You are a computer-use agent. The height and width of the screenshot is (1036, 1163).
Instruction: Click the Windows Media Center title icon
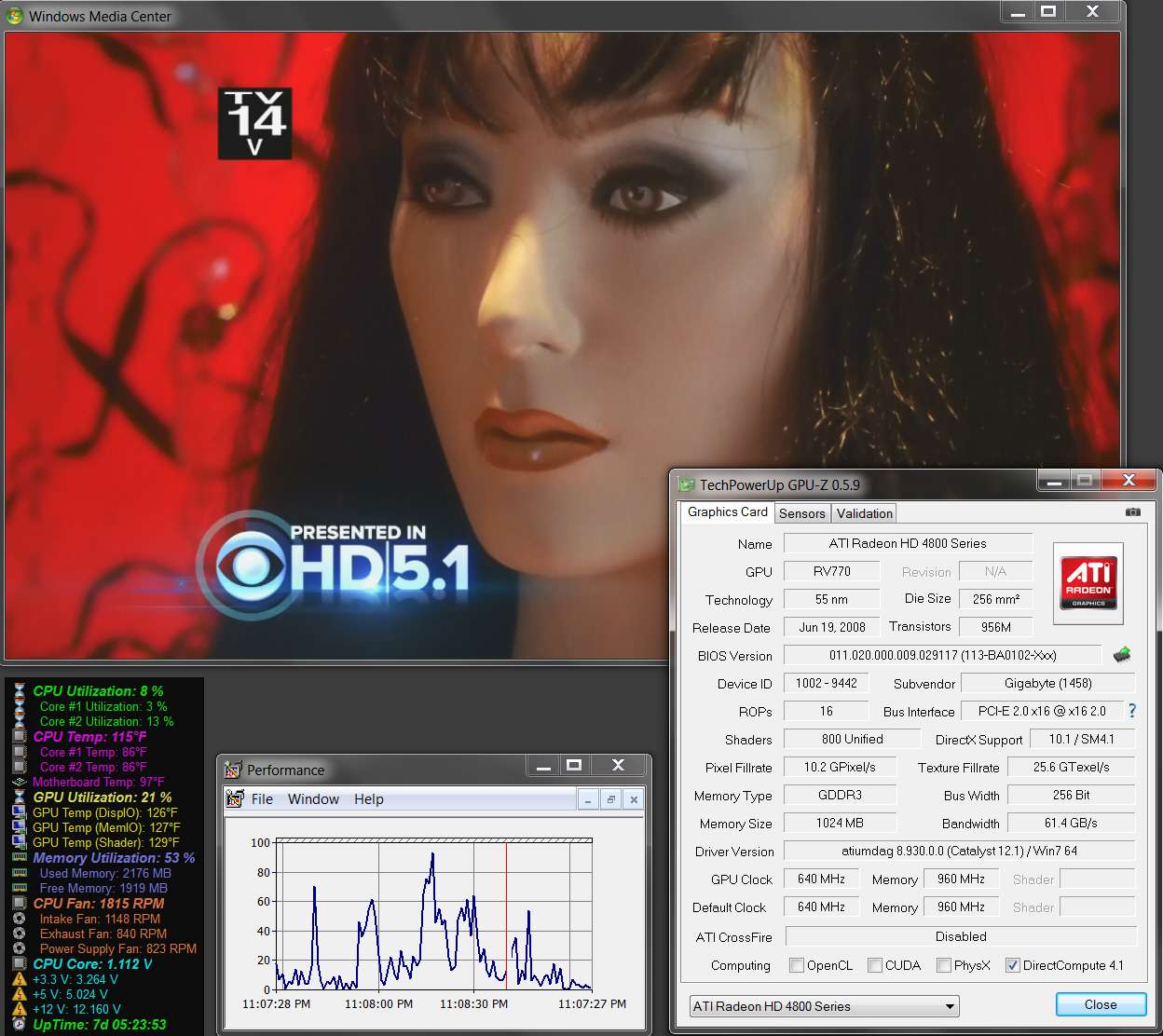point(15,16)
